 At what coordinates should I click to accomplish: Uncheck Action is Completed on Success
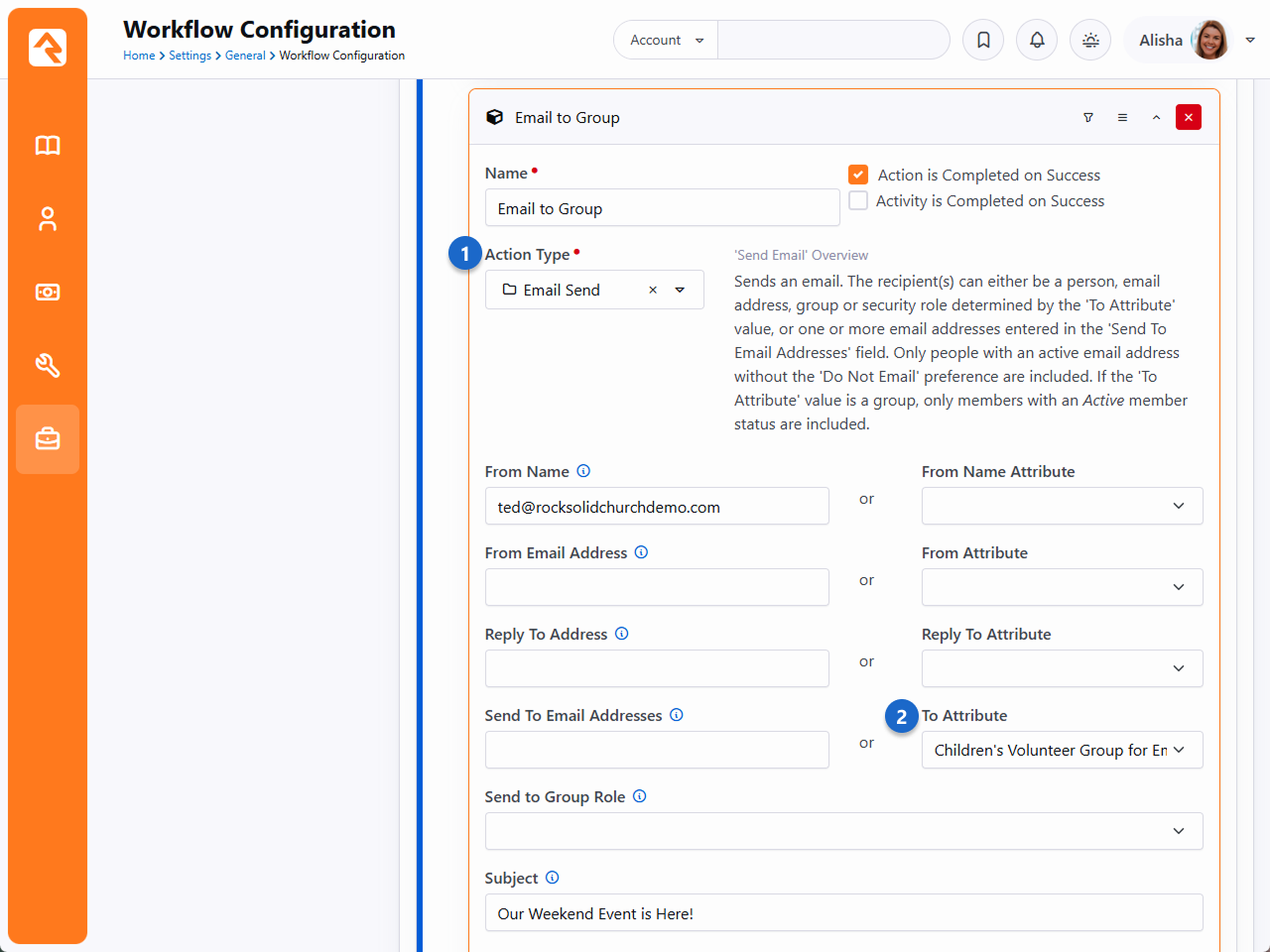pyautogui.click(x=858, y=176)
